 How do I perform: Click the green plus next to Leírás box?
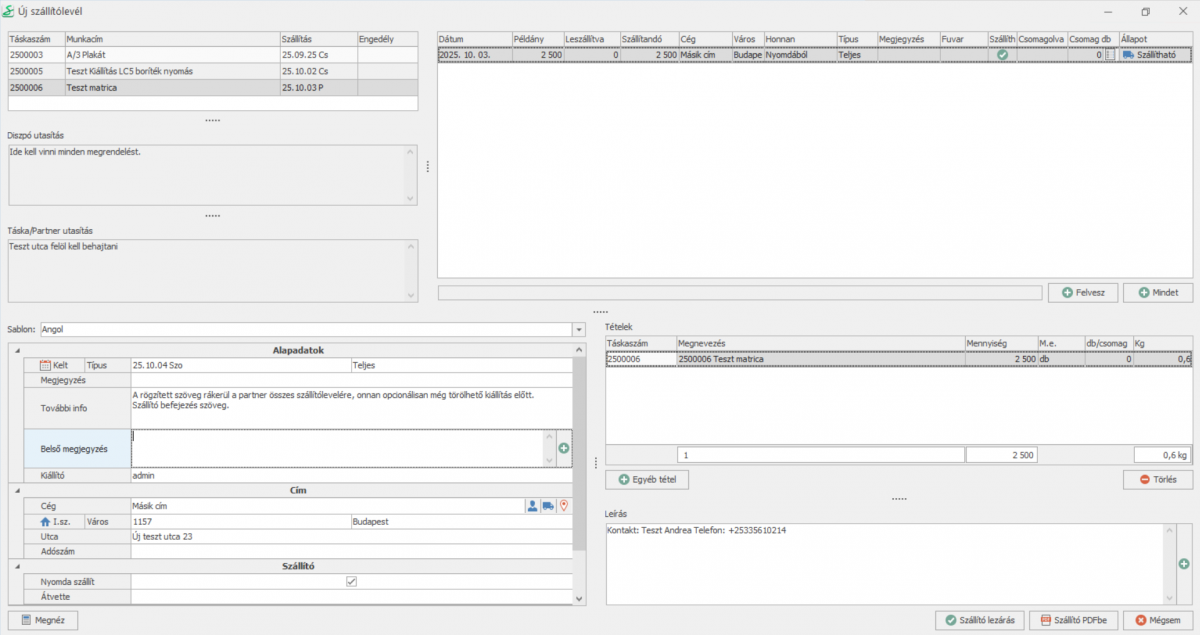tap(1184, 564)
